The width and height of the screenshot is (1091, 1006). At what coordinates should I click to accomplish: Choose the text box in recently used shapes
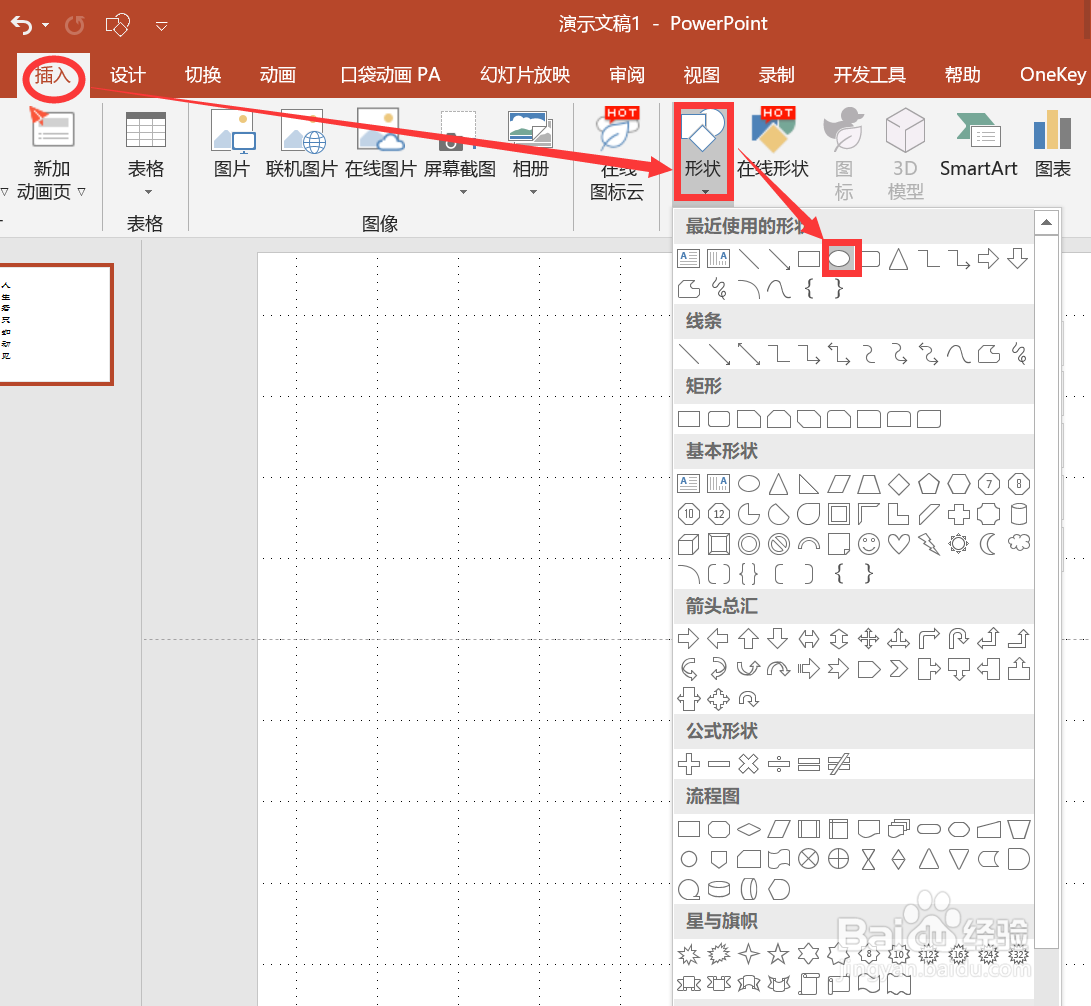coord(689,260)
